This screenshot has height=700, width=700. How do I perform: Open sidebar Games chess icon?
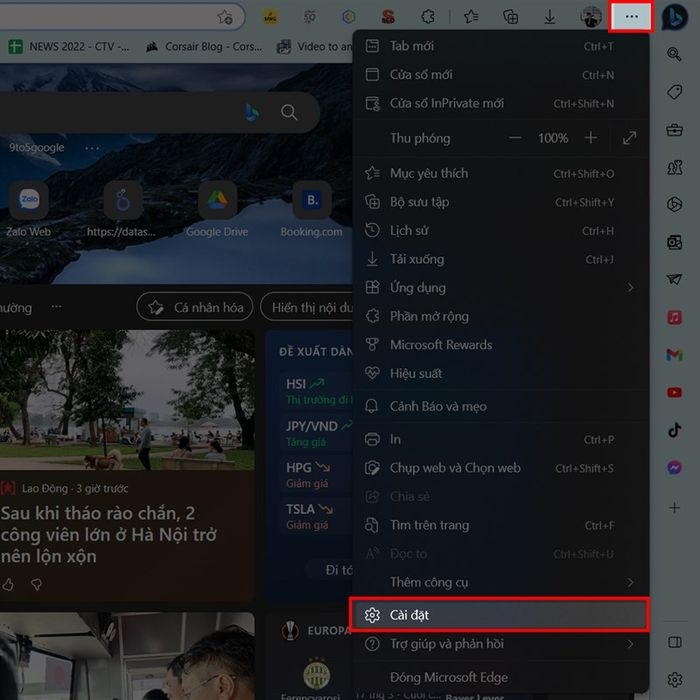click(674, 167)
